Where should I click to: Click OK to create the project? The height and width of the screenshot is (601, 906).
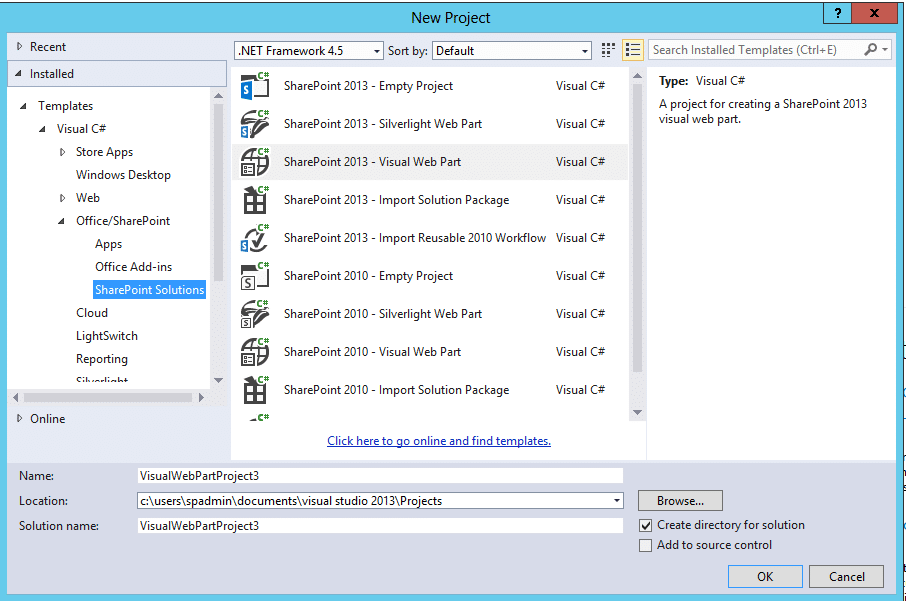(765, 577)
